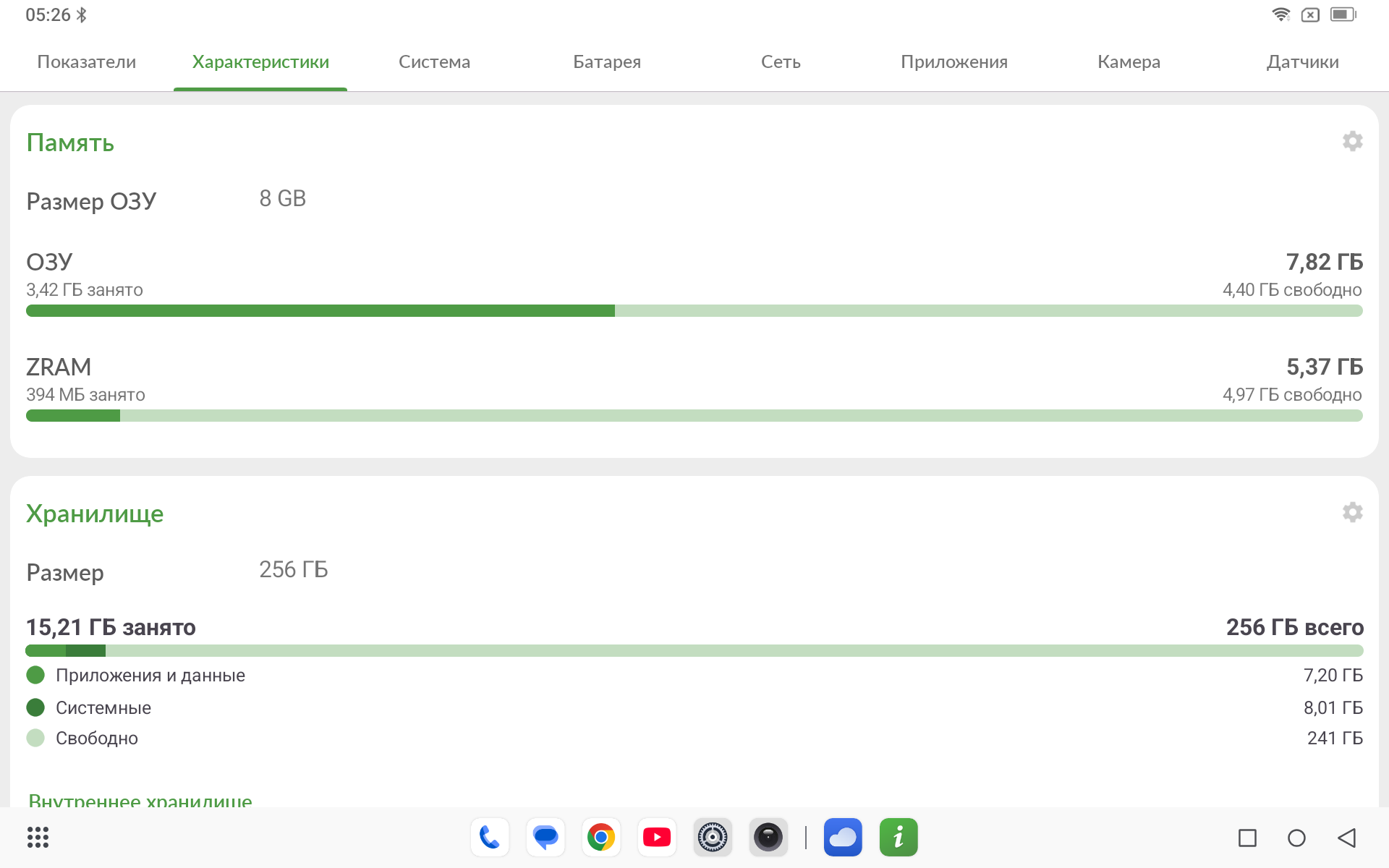The width and height of the screenshot is (1389, 868).
Task: Click the ОЗУ usage progress bar
Action: tap(694, 311)
